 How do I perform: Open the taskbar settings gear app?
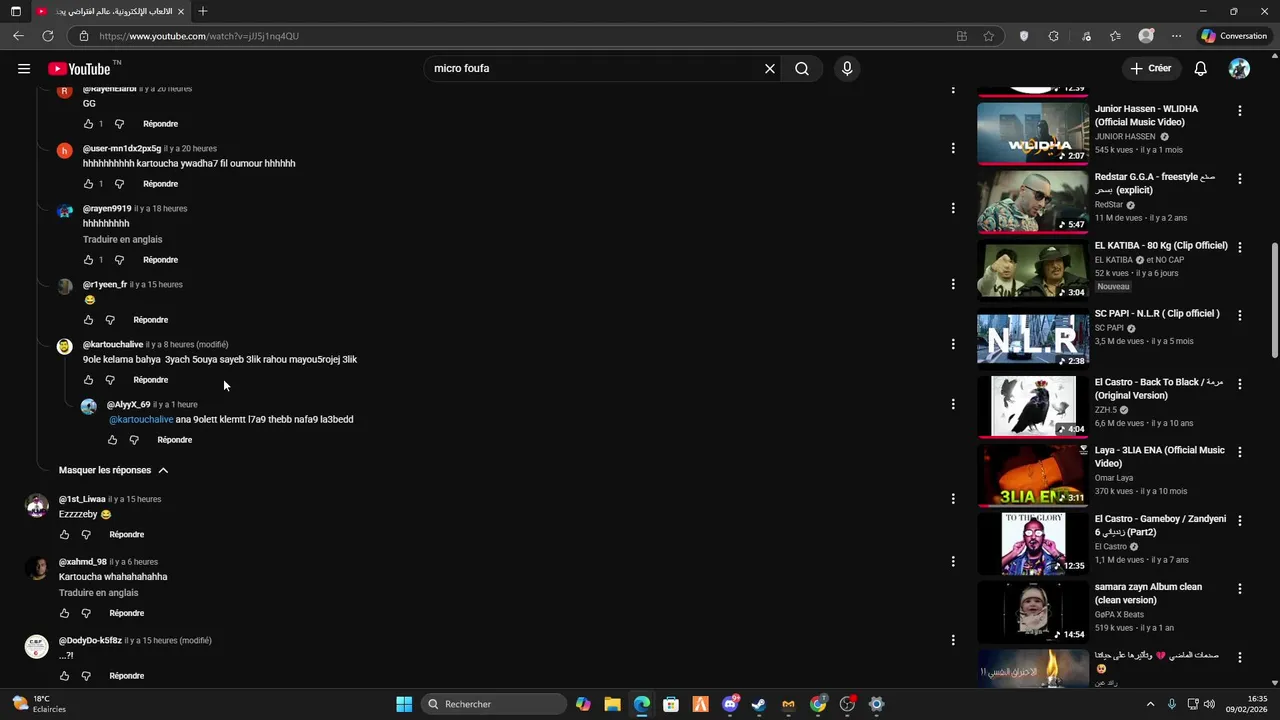(876, 704)
